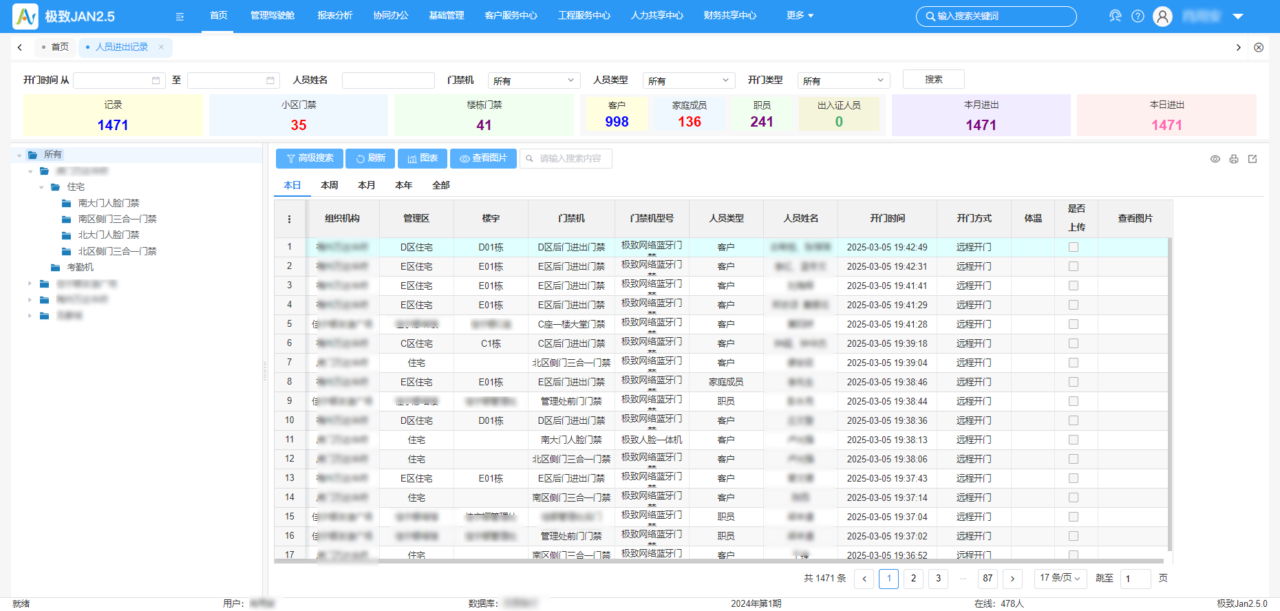Click the help question mark icon

pyautogui.click(x=1137, y=16)
